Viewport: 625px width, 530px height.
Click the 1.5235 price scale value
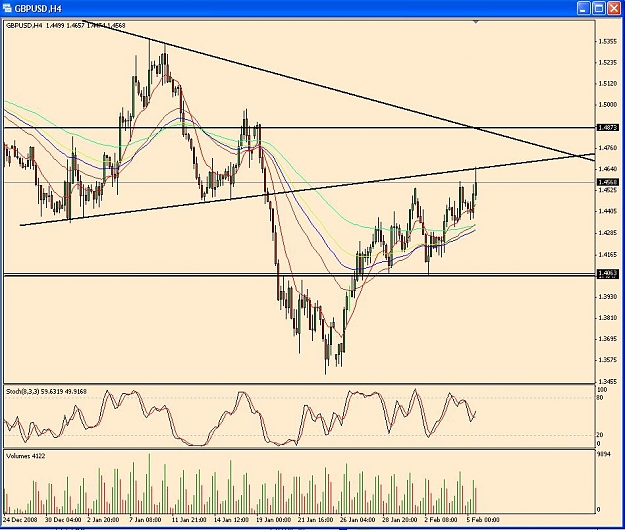coord(608,62)
